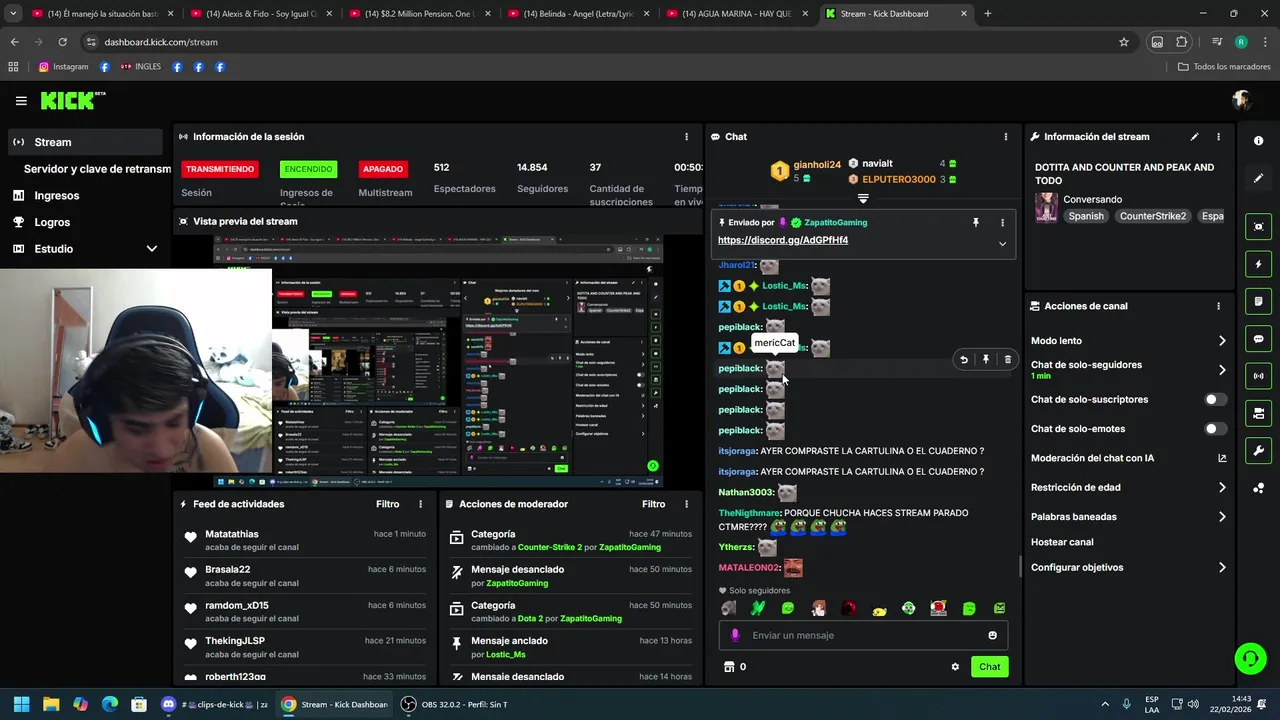Pin the hovered pepiblack chat message

click(986, 360)
